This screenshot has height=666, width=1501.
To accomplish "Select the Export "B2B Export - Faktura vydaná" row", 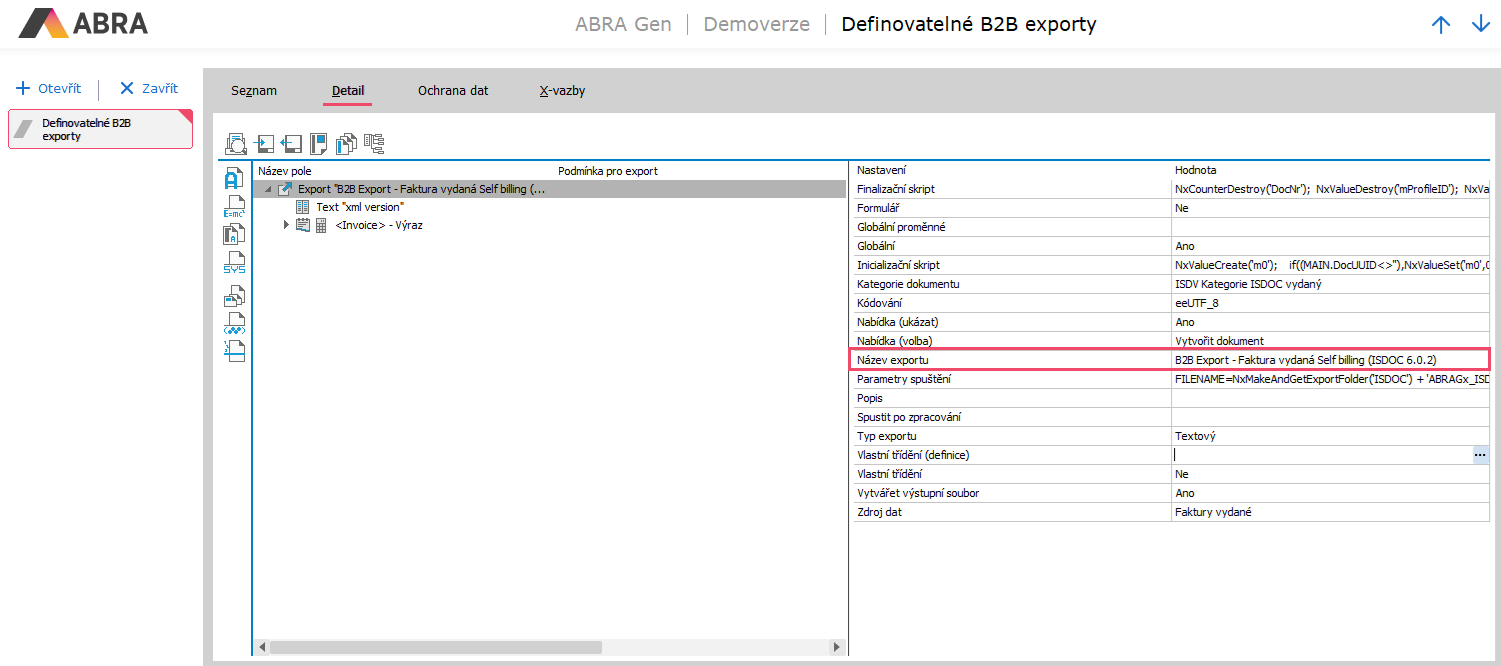I will click(x=550, y=189).
